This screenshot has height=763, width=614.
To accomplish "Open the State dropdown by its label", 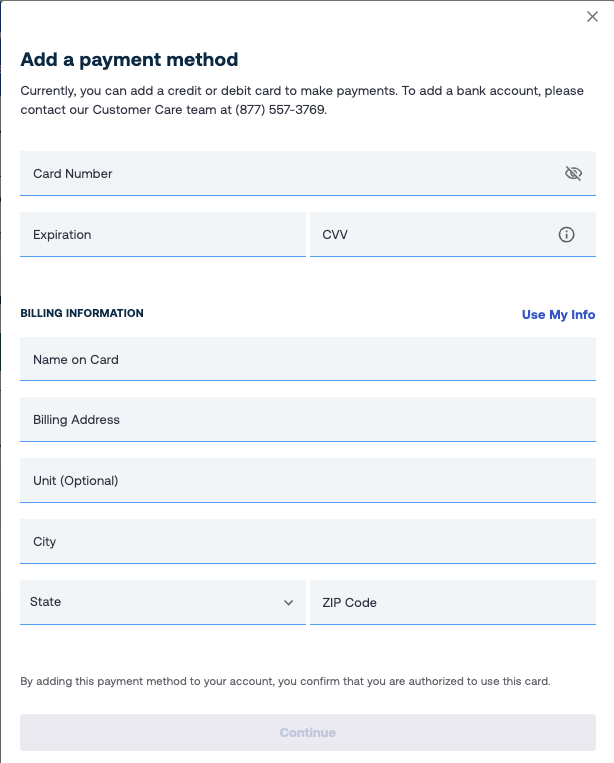I will pos(46,602).
